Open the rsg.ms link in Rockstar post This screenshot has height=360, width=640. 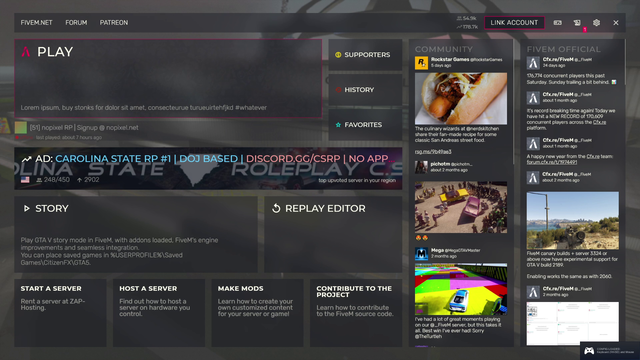(433, 152)
